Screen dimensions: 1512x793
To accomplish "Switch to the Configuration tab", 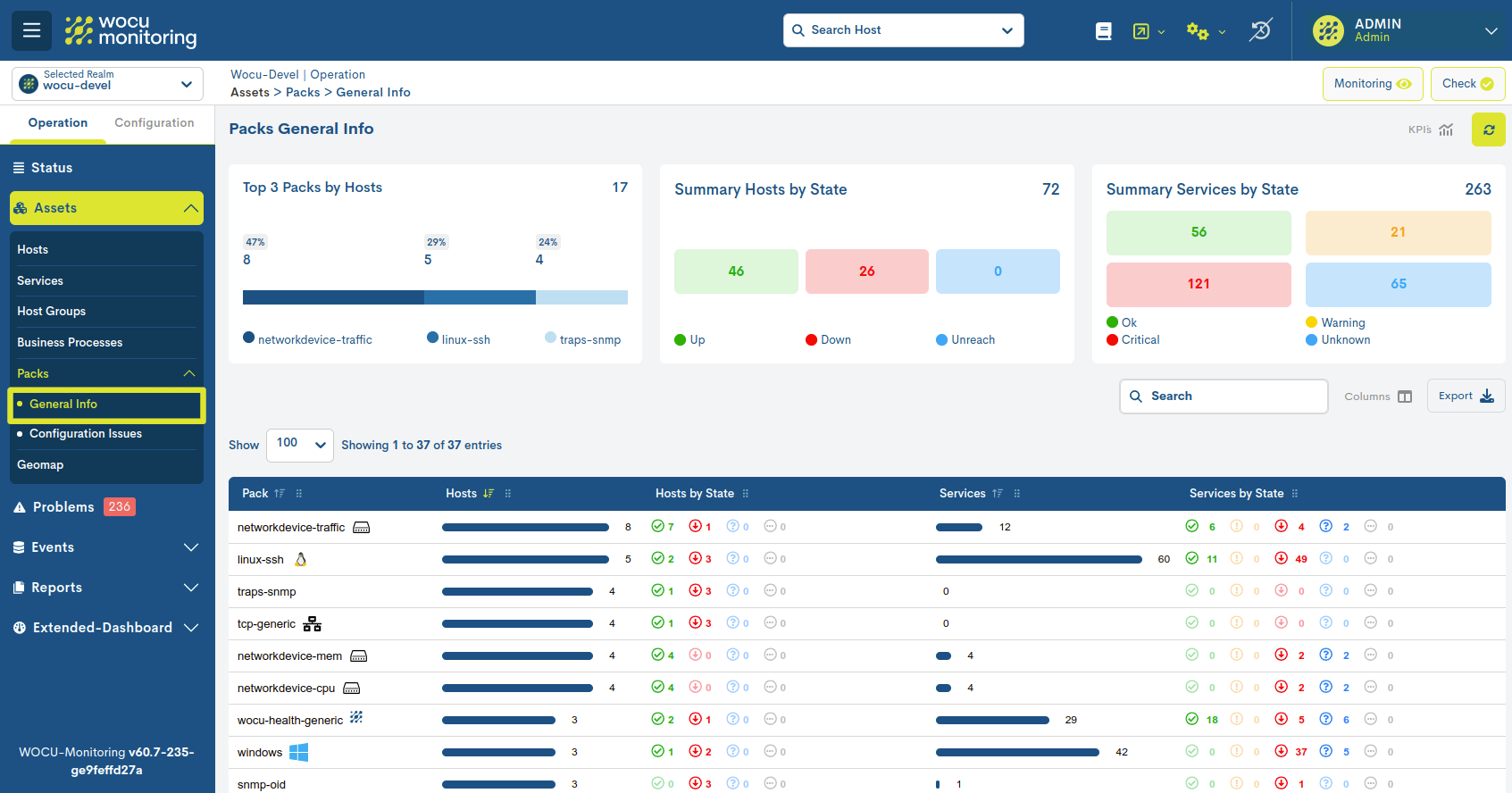I will pos(155,123).
